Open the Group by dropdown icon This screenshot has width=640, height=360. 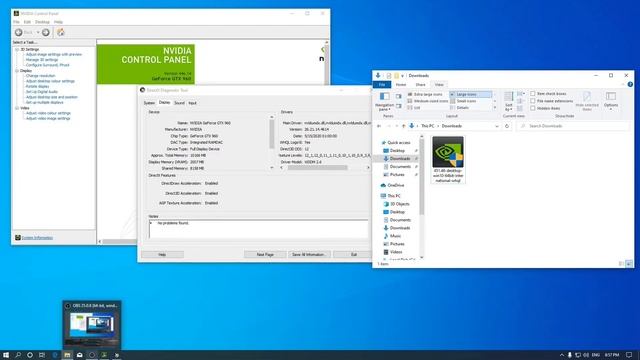point(521,94)
